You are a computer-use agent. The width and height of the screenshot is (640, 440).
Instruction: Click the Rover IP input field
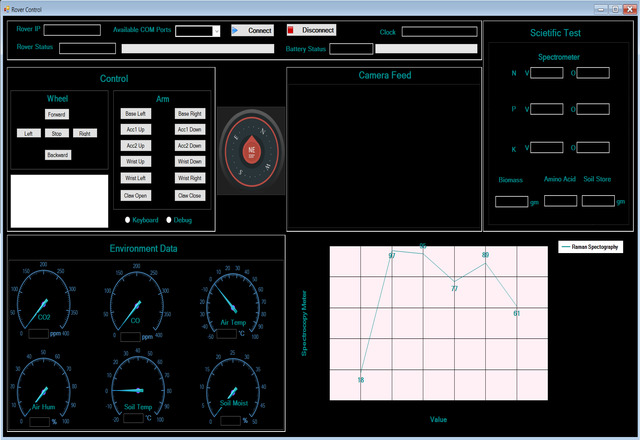71,31
